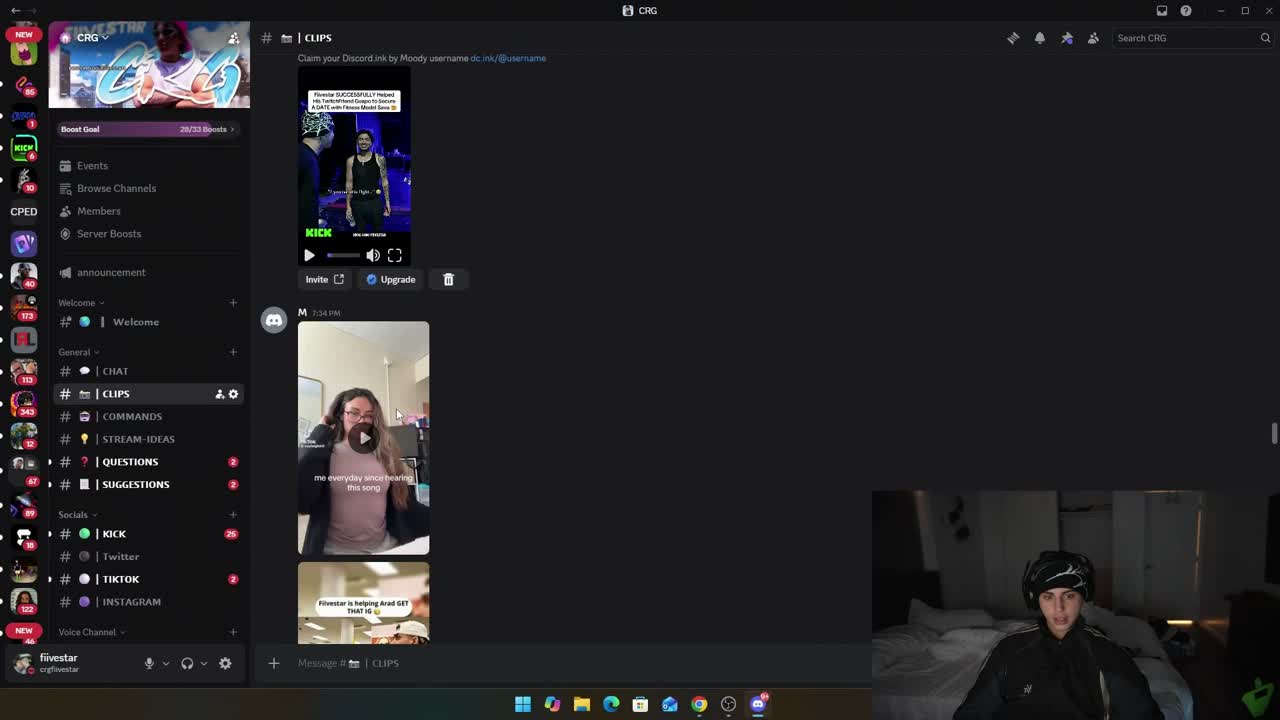Open the Members list page

[149, 211]
